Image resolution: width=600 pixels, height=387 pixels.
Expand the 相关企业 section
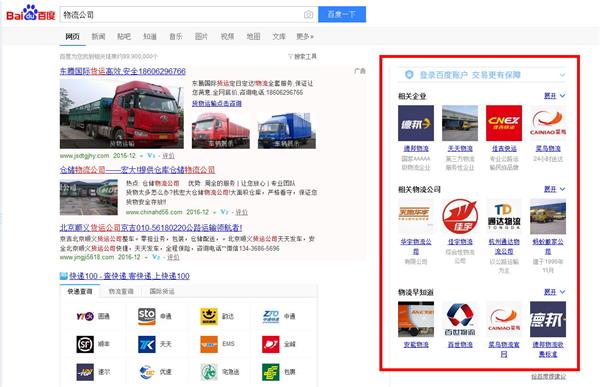[x=554, y=96]
